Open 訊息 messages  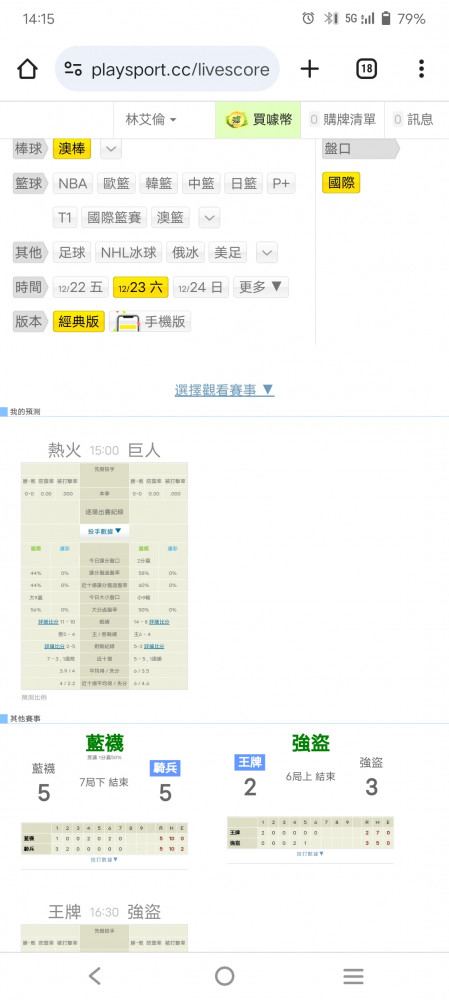(x=413, y=119)
